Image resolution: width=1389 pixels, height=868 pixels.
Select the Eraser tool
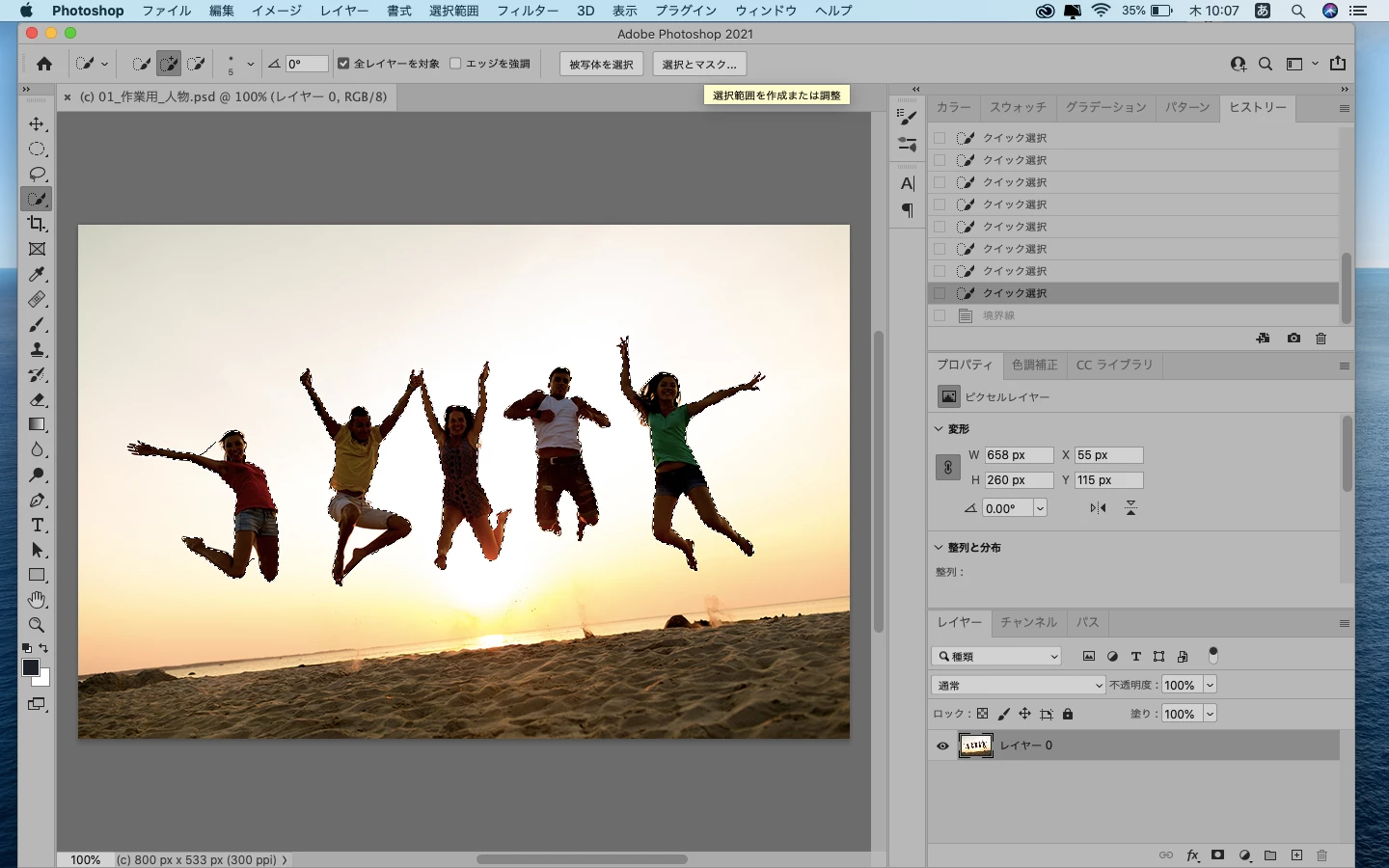tap(37, 400)
